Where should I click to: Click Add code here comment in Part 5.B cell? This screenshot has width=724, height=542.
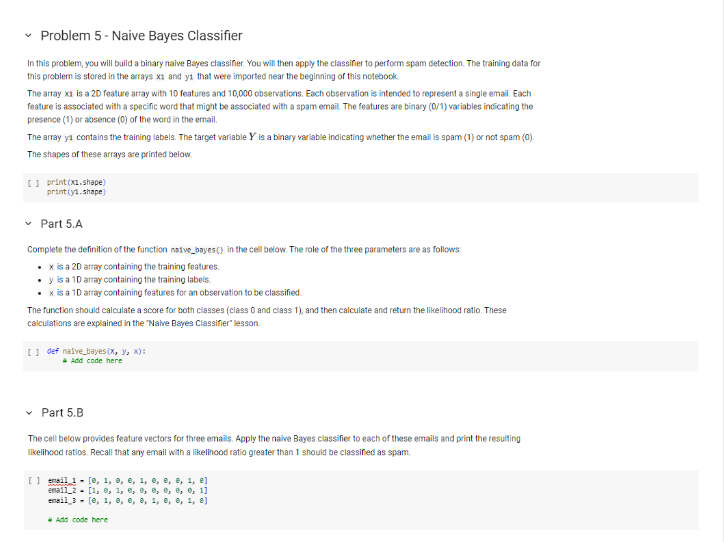pyautogui.click(x=78, y=520)
